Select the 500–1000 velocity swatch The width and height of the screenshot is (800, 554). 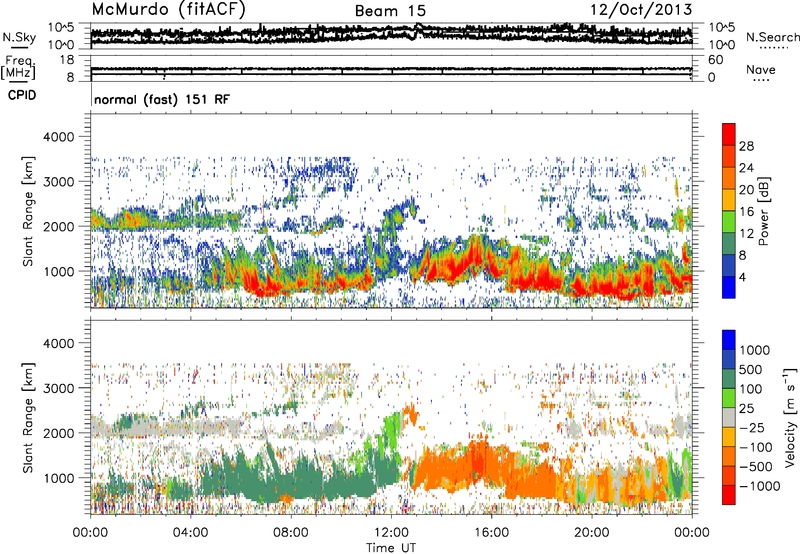pos(729,359)
